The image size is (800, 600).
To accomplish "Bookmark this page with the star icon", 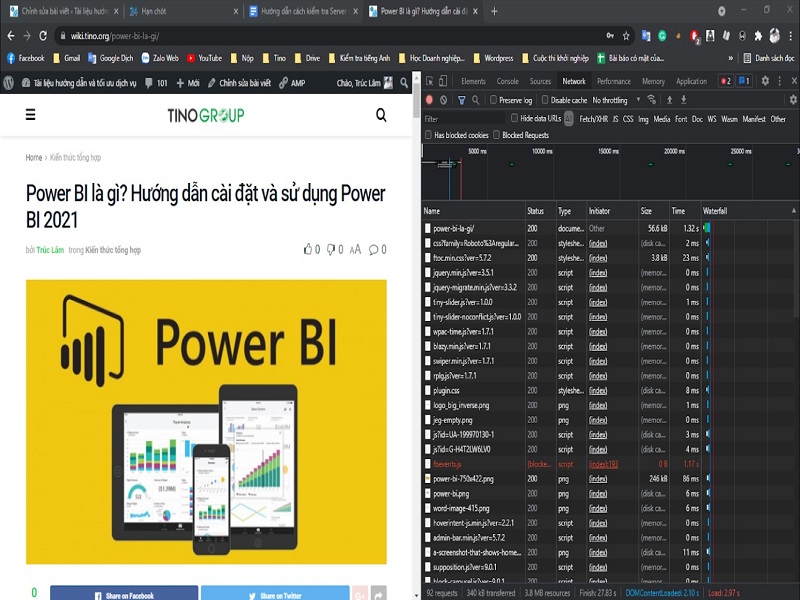I will pos(626,36).
